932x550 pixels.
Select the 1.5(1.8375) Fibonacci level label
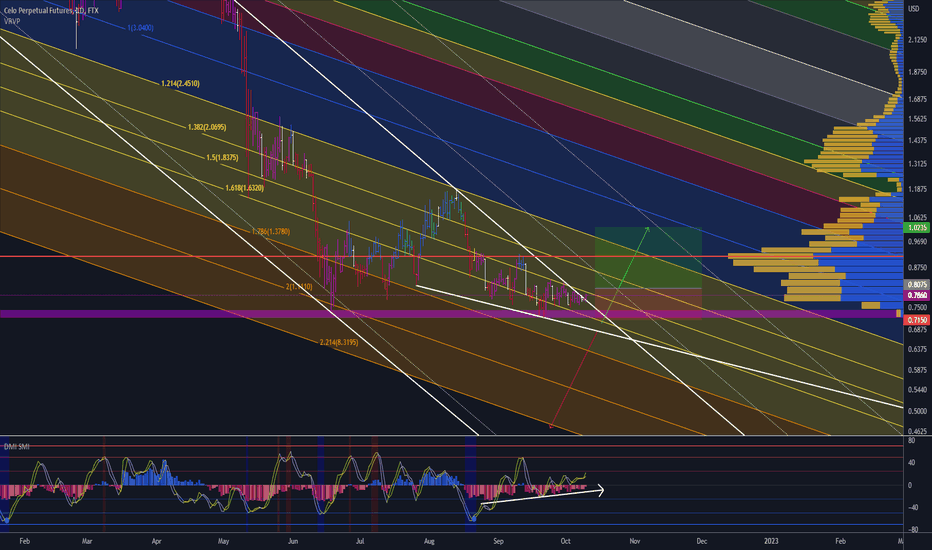[222, 158]
